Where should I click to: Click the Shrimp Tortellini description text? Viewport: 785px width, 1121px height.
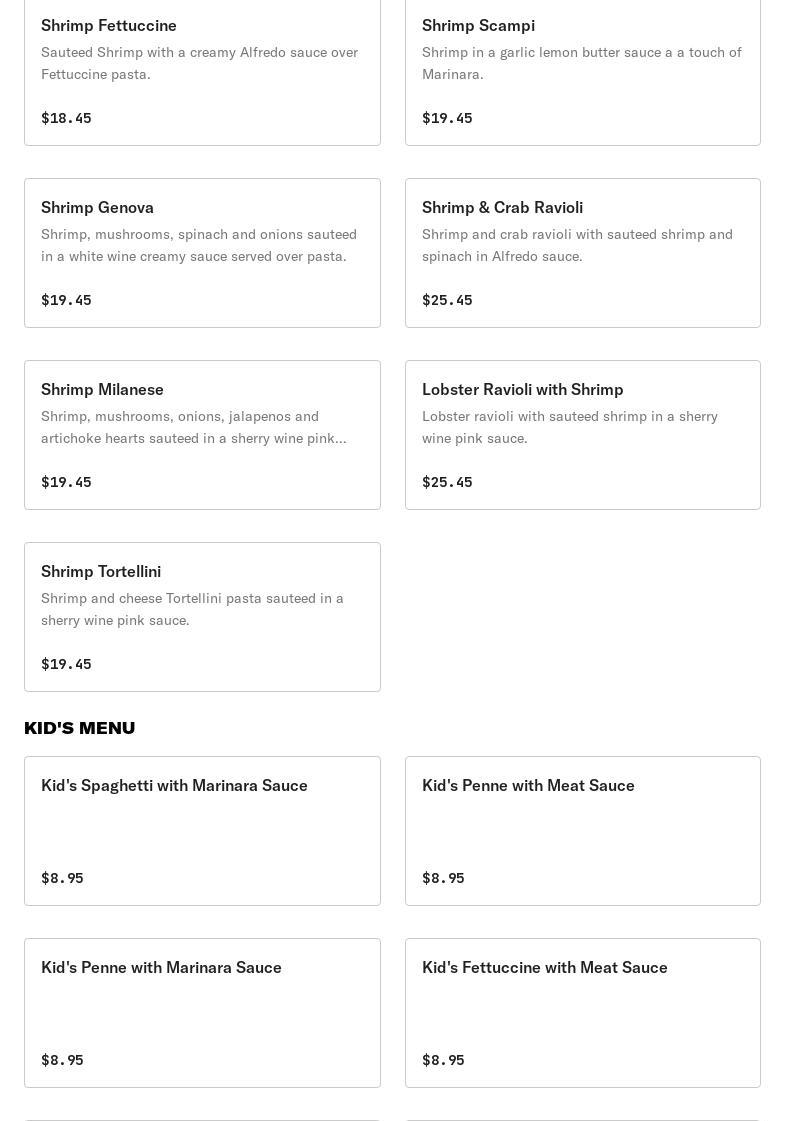coord(192,609)
